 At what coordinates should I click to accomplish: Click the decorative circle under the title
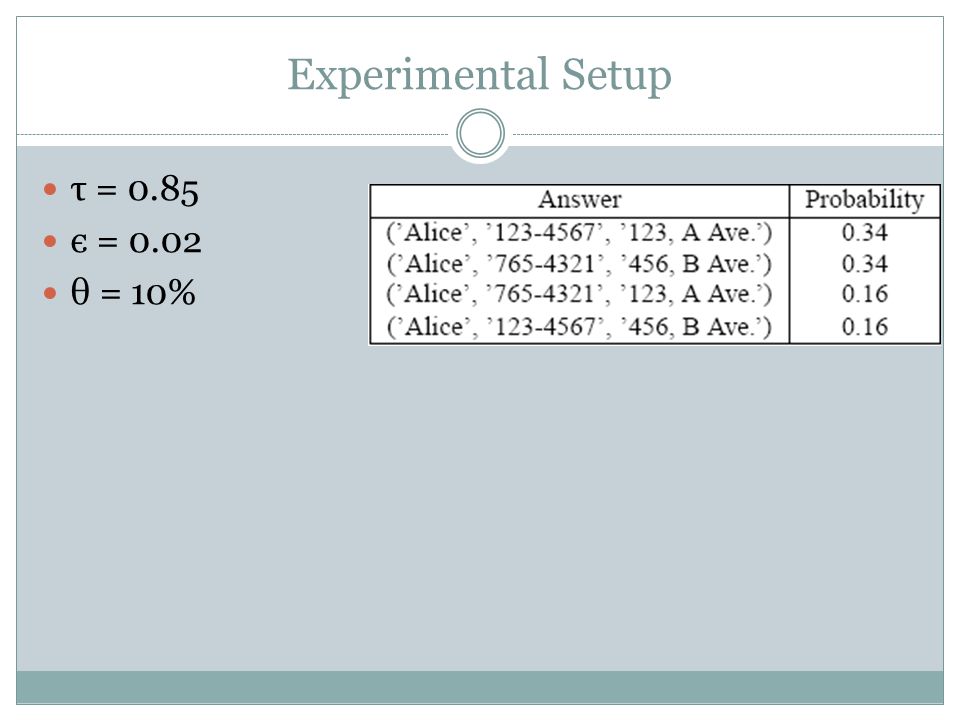click(481, 133)
